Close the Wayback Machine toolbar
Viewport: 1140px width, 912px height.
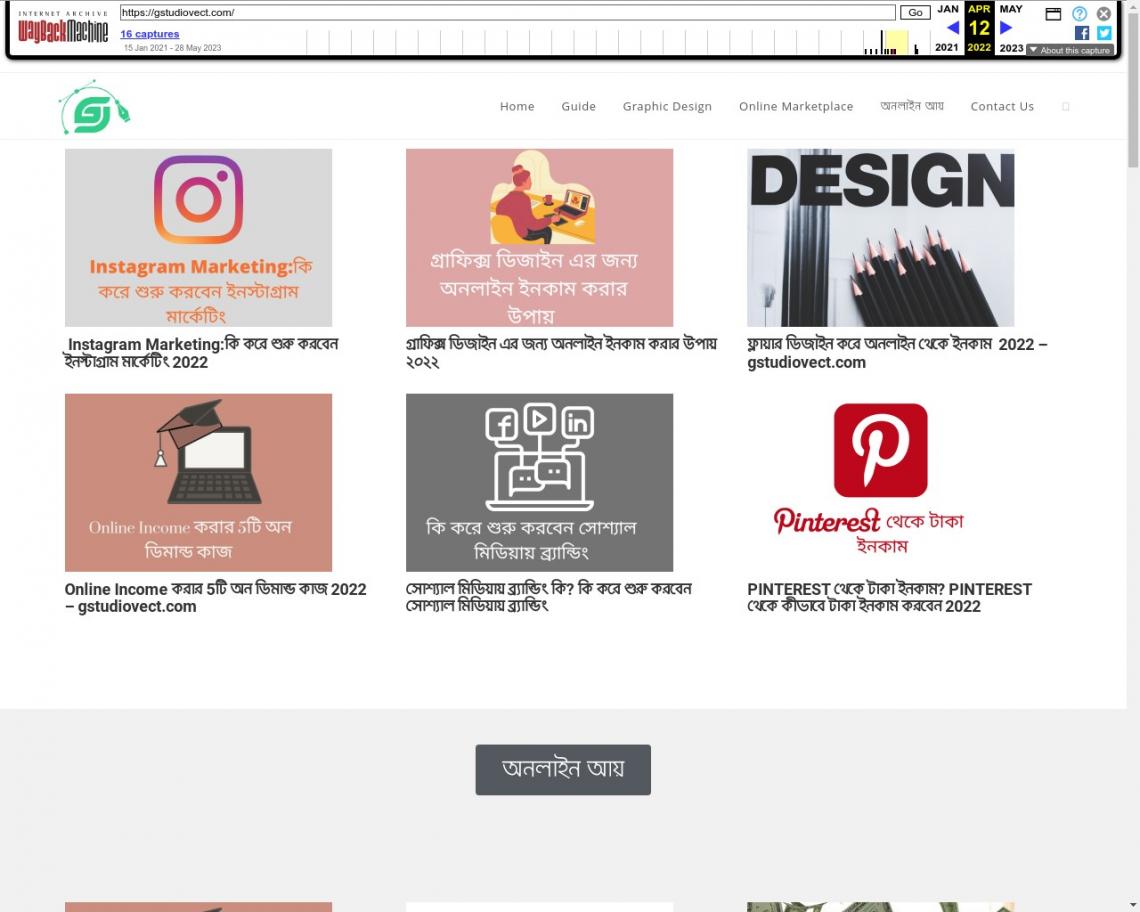(1104, 14)
